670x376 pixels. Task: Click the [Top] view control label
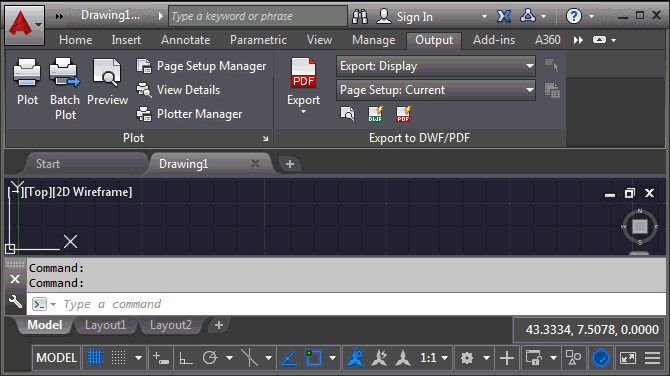click(38, 192)
